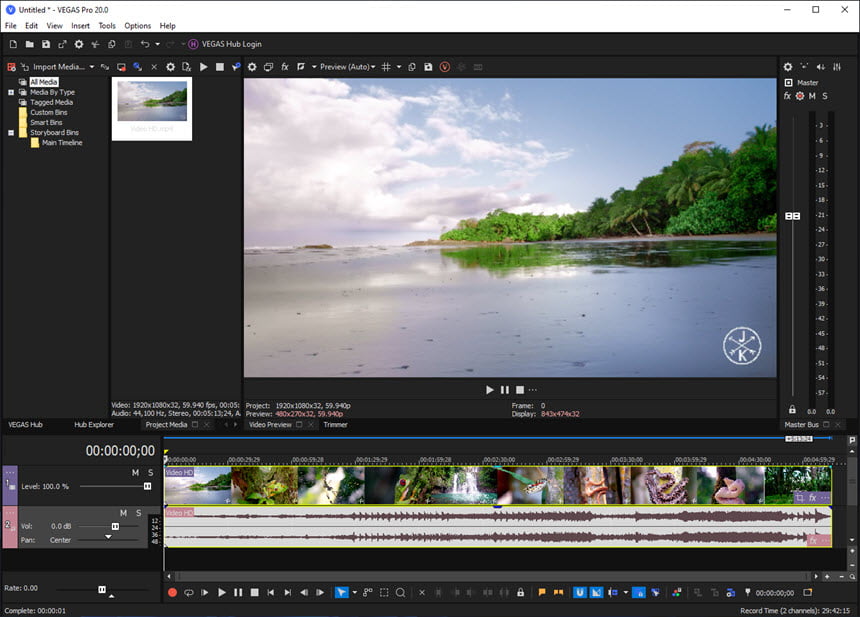Open the Options menu
The image size is (860, 617).
(x=137, y=26)
